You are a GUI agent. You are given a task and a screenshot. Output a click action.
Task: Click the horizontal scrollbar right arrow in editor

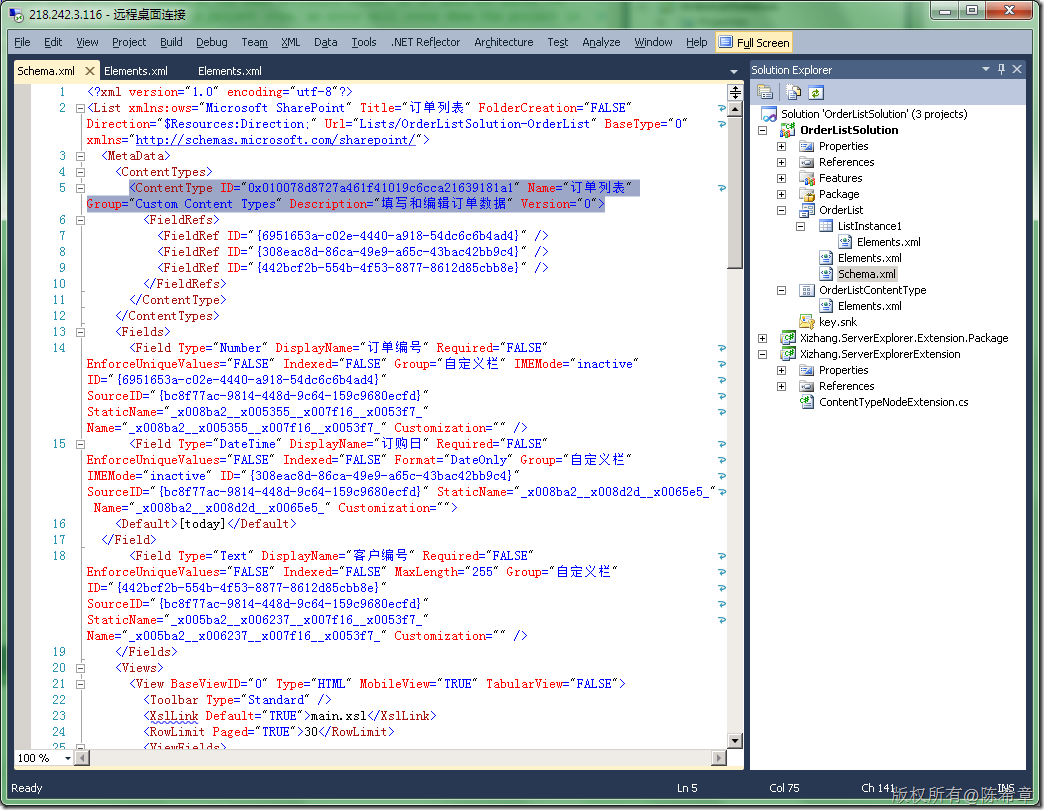719,758
